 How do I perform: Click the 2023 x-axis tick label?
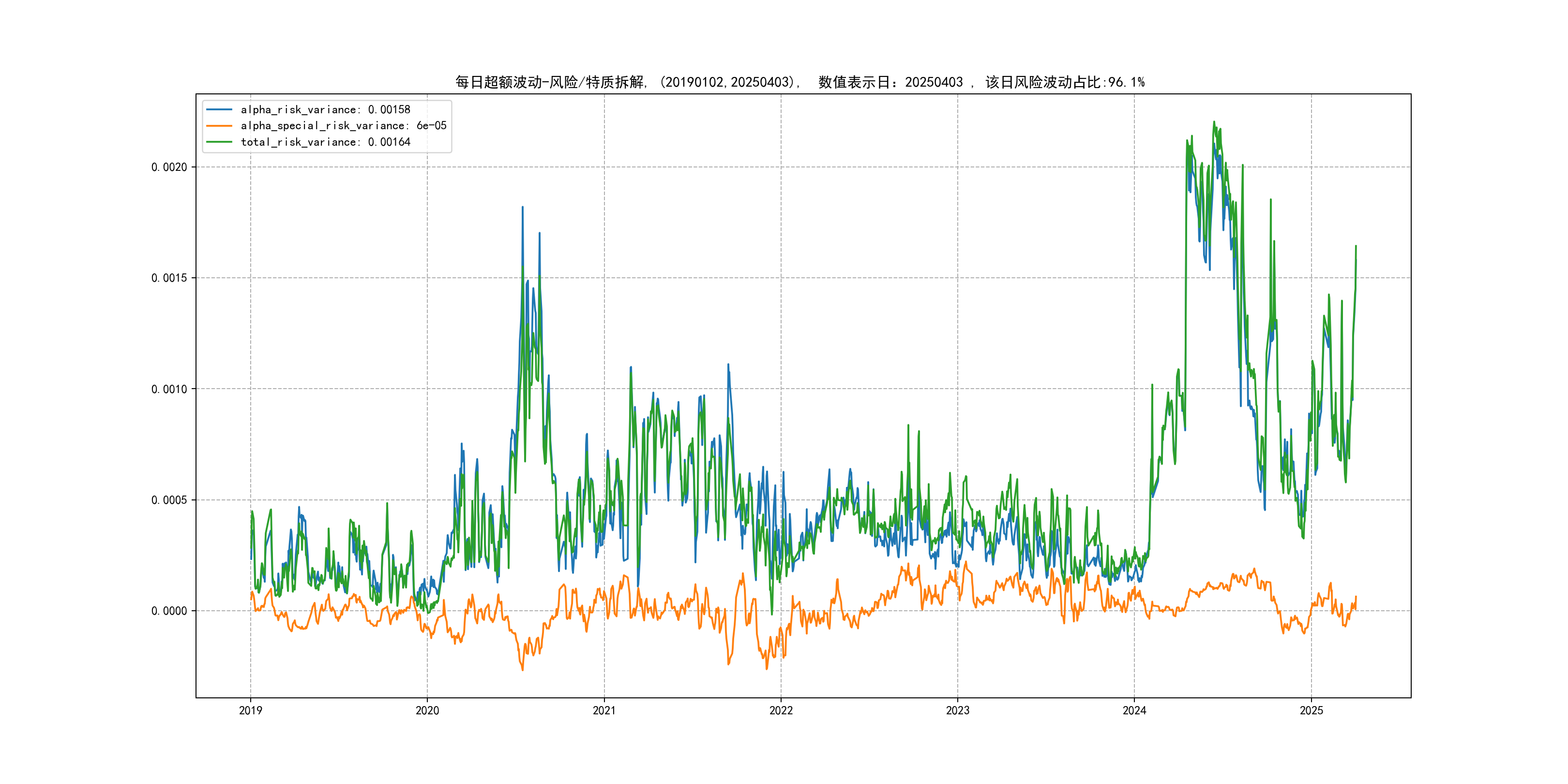click(x=957, y=710)
